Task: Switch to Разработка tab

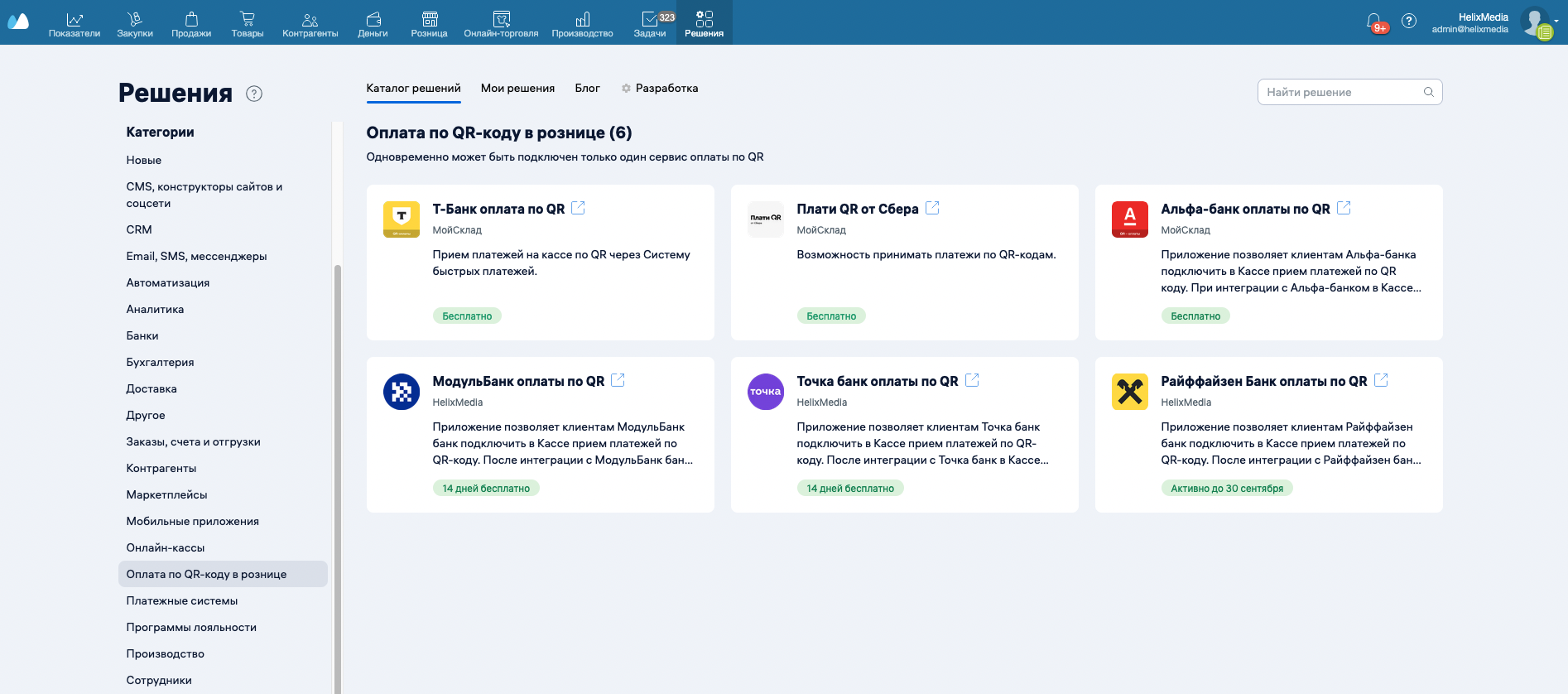Action: click(660, 89)
